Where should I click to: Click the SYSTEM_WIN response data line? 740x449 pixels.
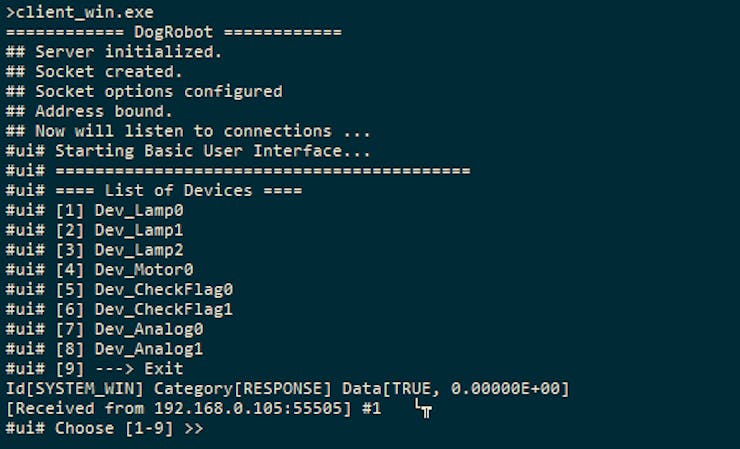287,389
